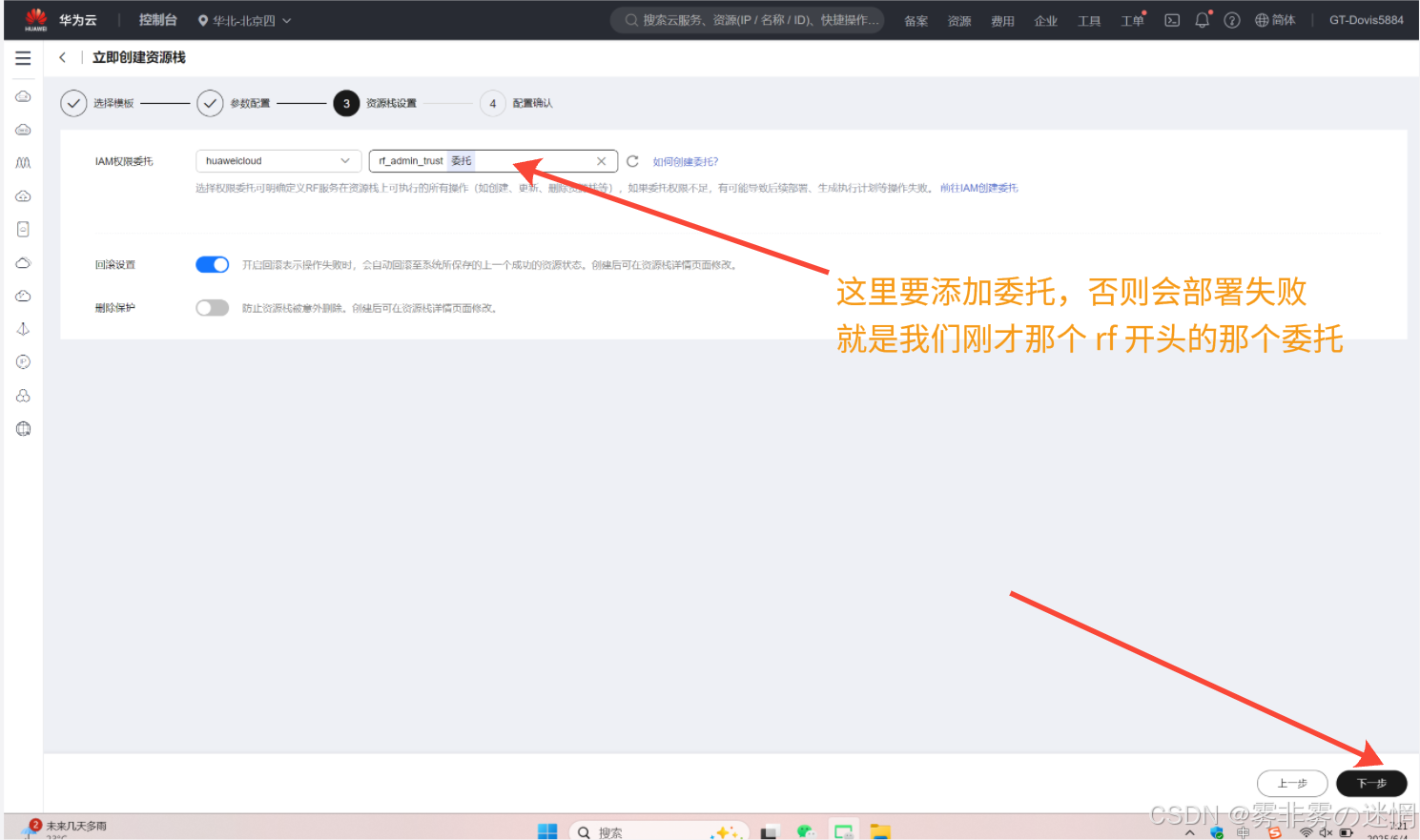Enable the delete protection switch
The image size is (1420, 840).
click(212, 308)
